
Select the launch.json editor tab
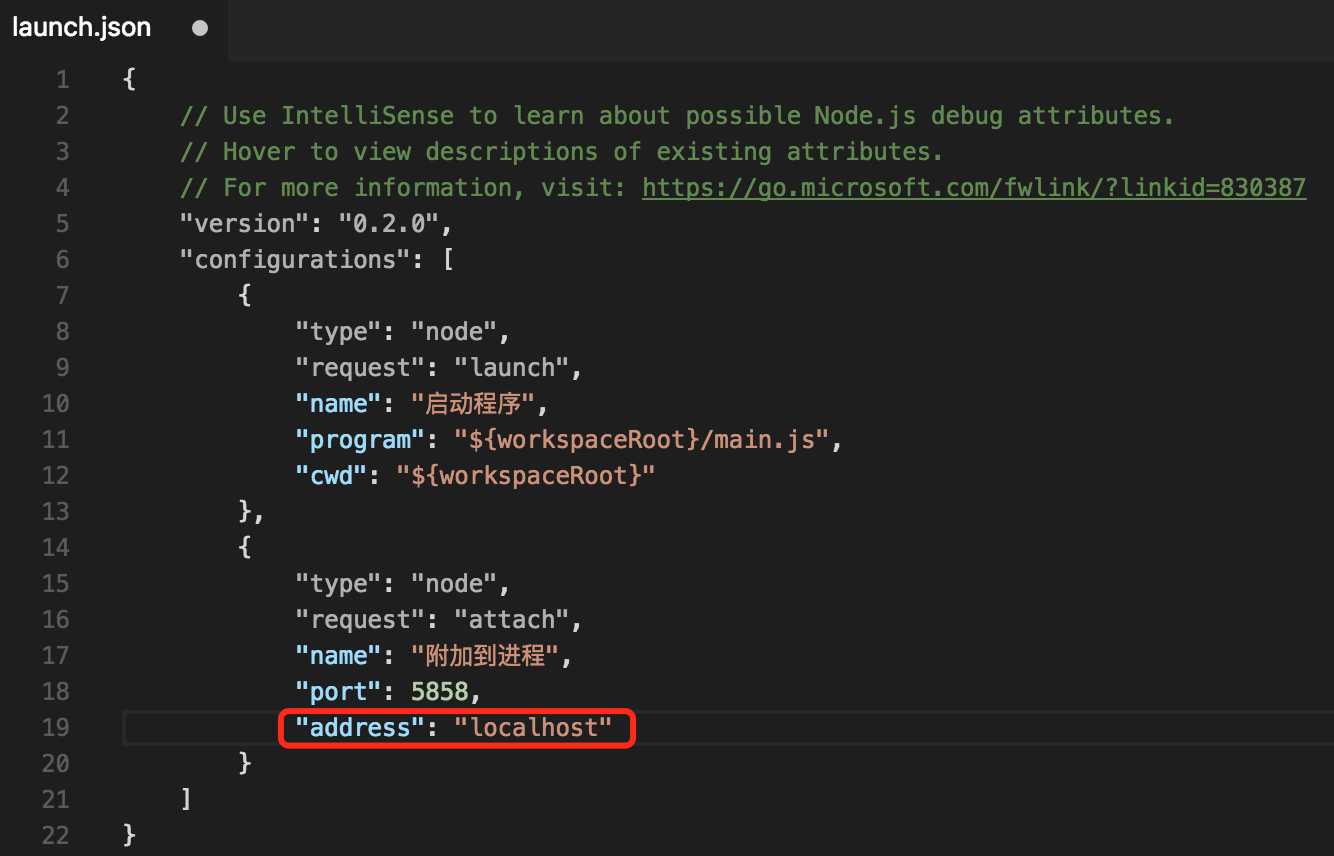point(82,28)
